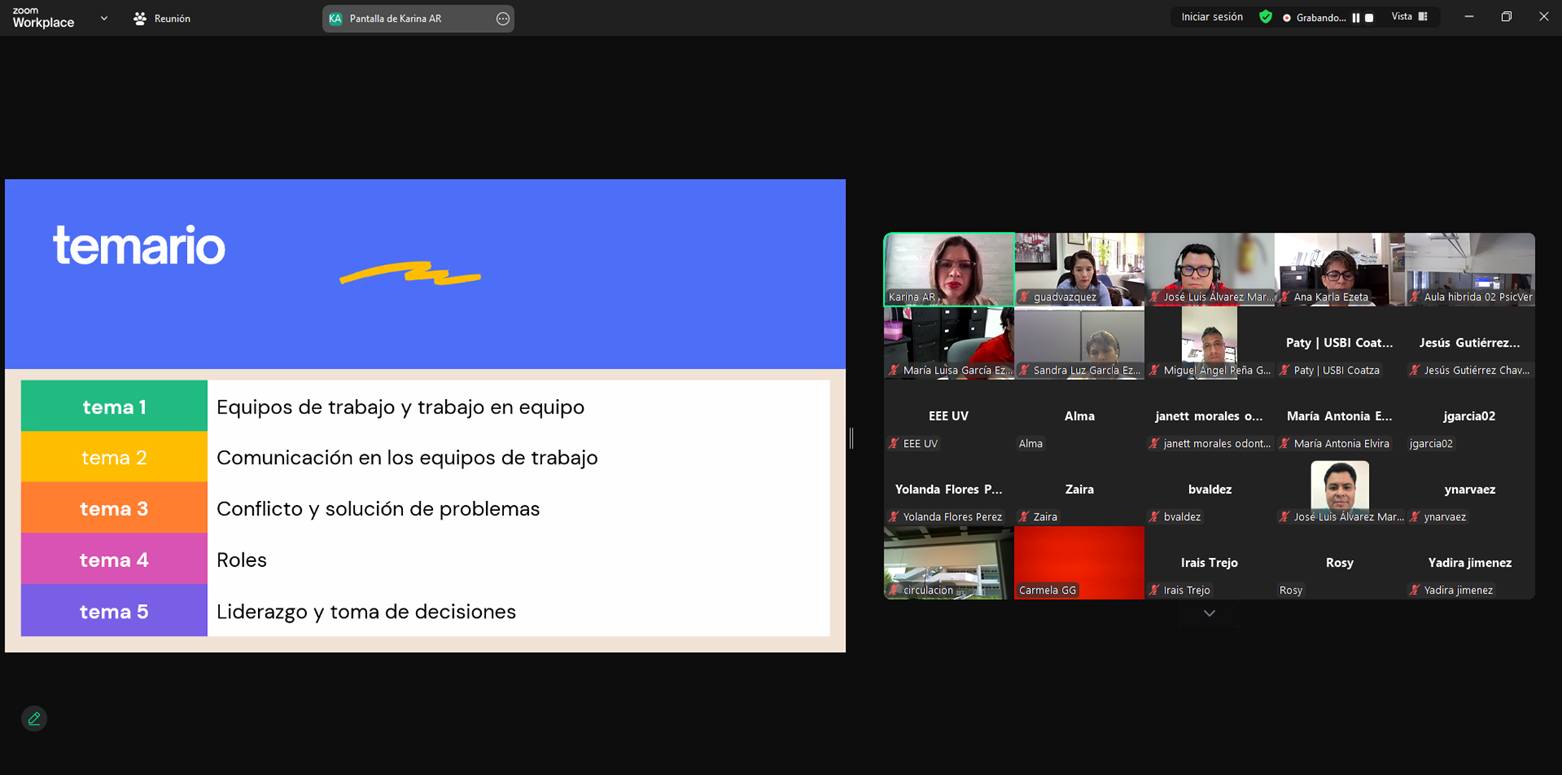Select the guadvazquez participant video
The width and height of the screenshot is (1562, 775).
pyautogui.click(x=1079, y=268)
